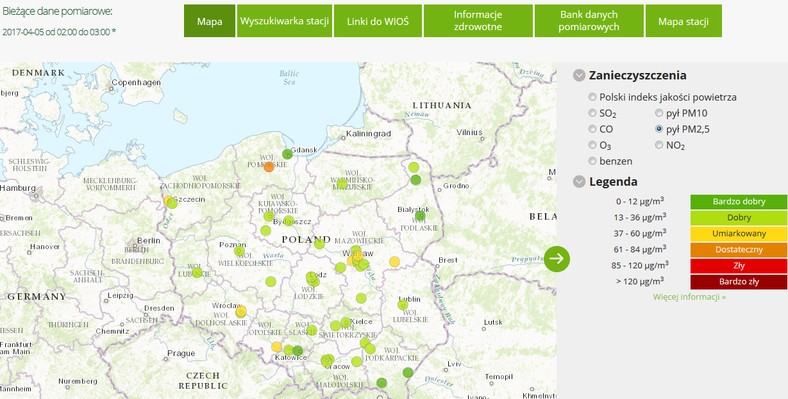Open the Linki do WIOŚ tab

(x=378, y=21)
